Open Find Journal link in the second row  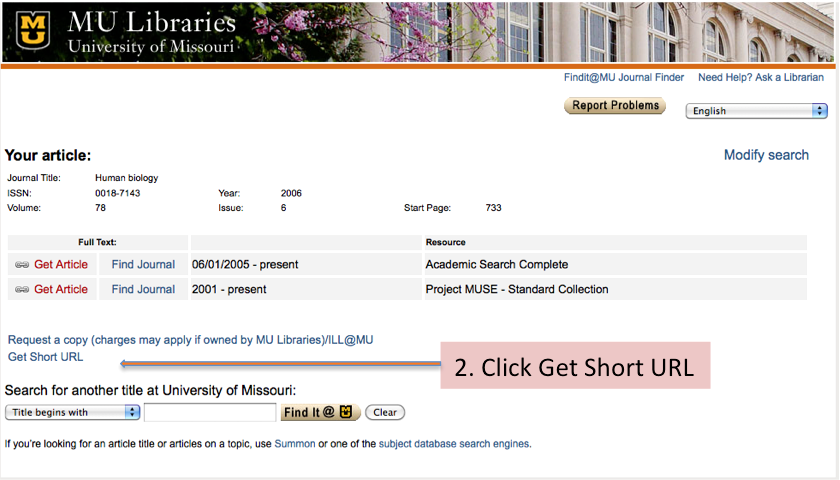[x=143, y=290]
